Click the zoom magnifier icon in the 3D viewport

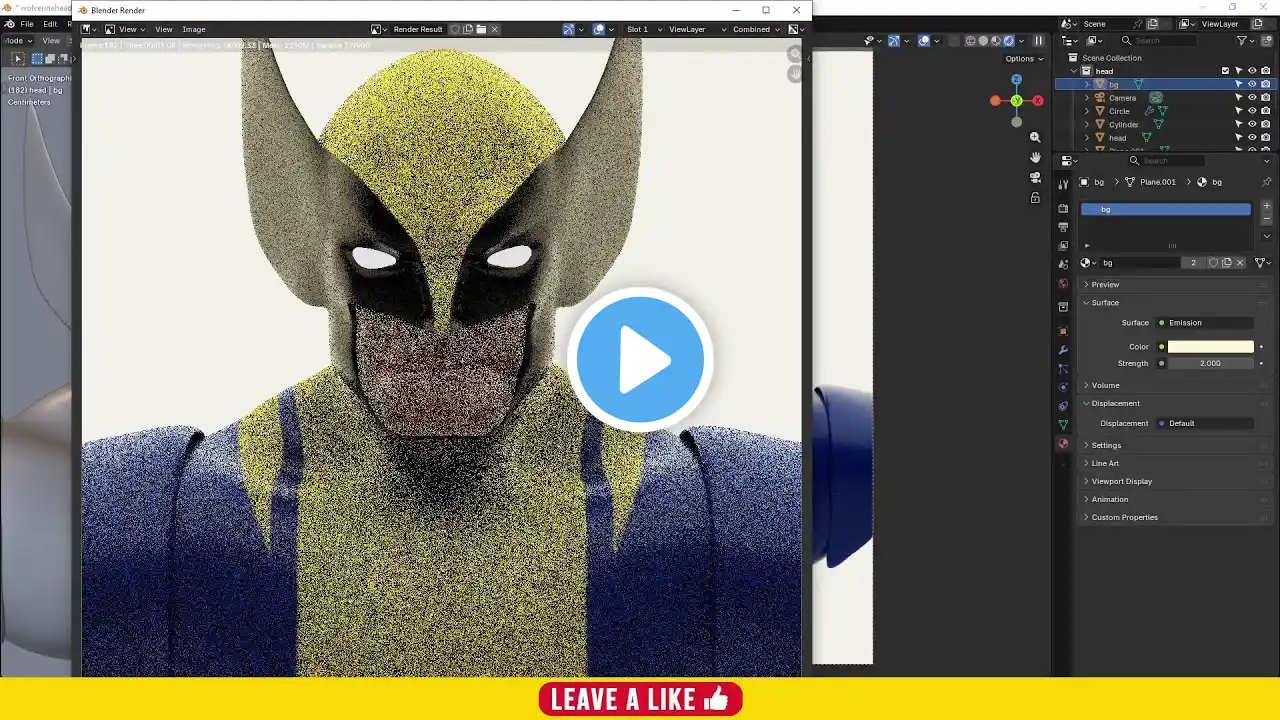(x=1035, y=137)
